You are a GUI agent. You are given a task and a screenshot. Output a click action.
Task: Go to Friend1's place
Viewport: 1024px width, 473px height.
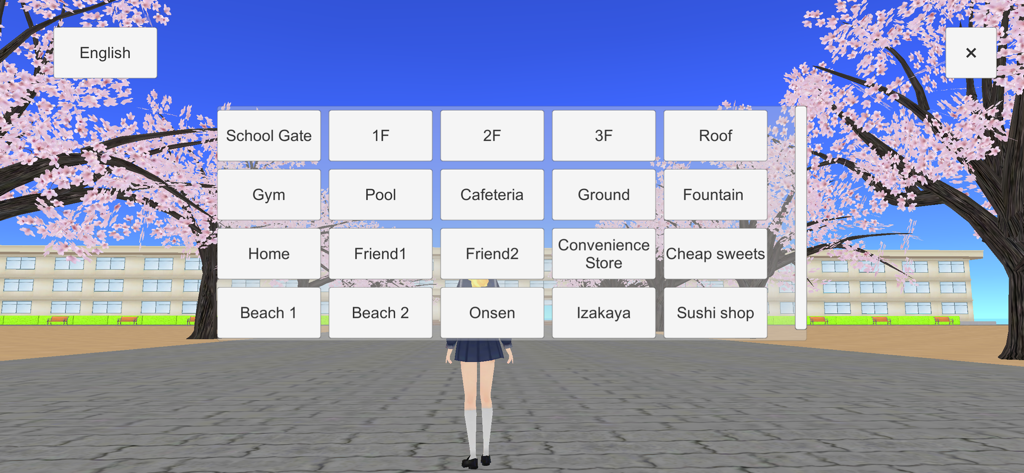pos(381,254)
